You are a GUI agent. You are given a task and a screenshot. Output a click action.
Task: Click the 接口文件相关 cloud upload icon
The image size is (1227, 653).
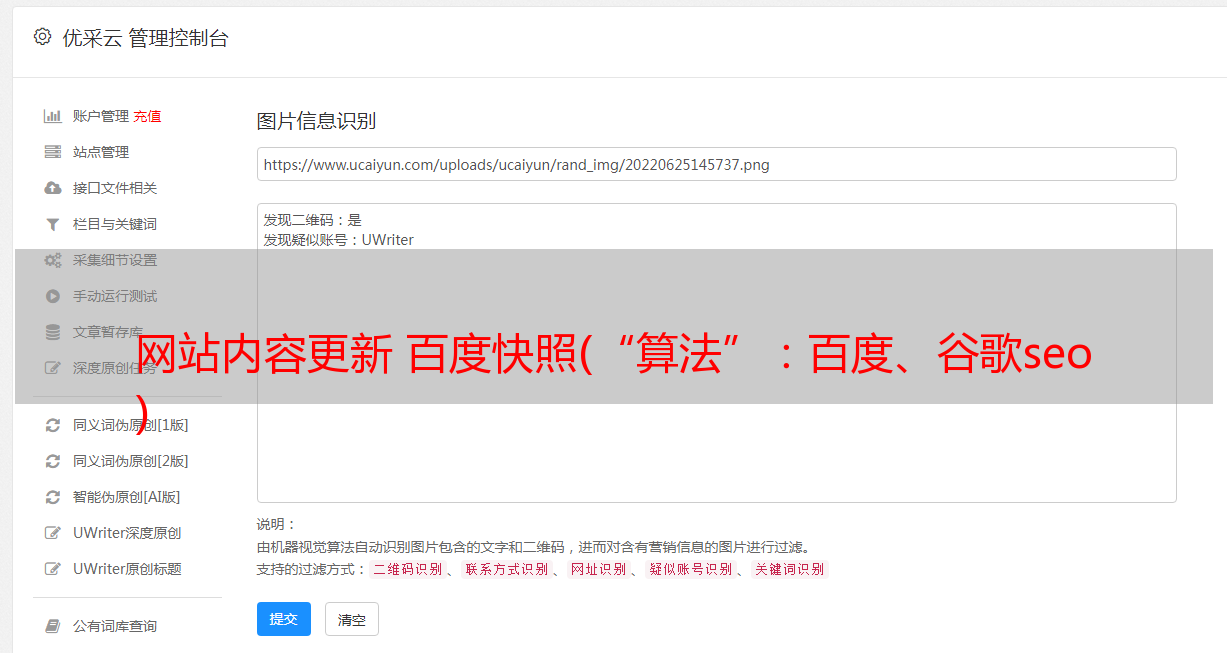(x=53, y=188)
